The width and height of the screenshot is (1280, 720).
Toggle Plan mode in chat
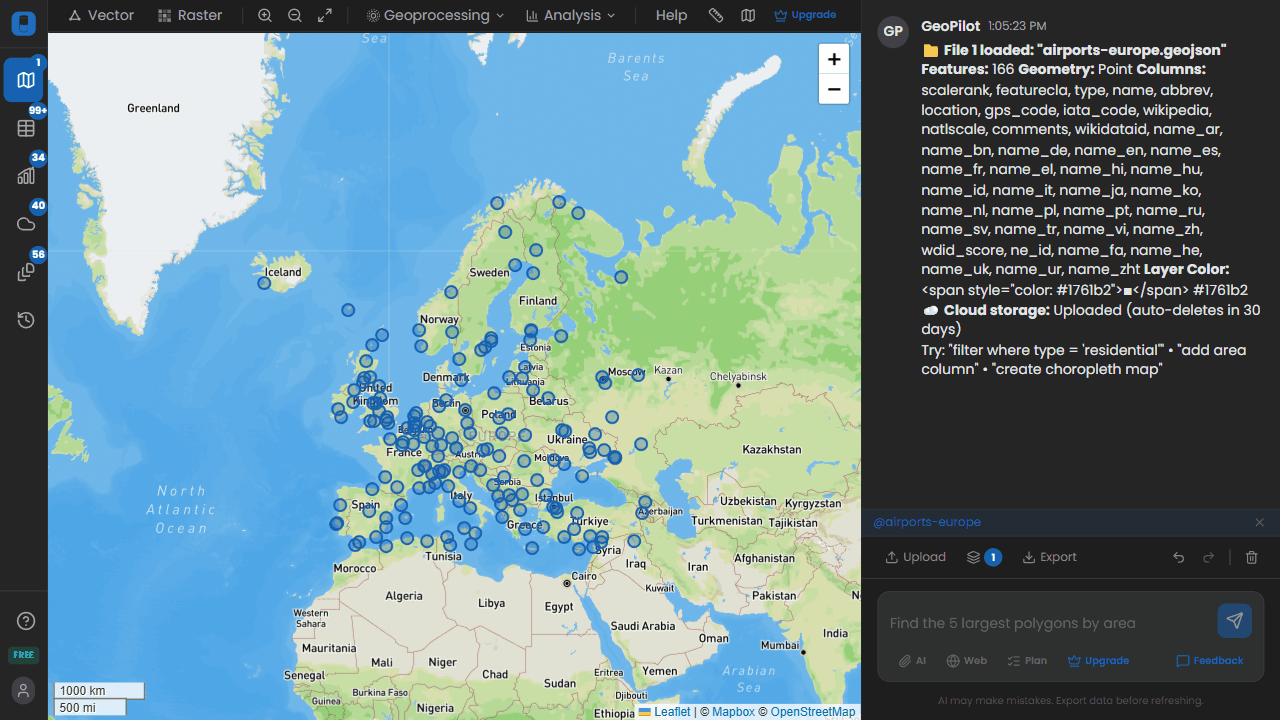pos(1027,660)
